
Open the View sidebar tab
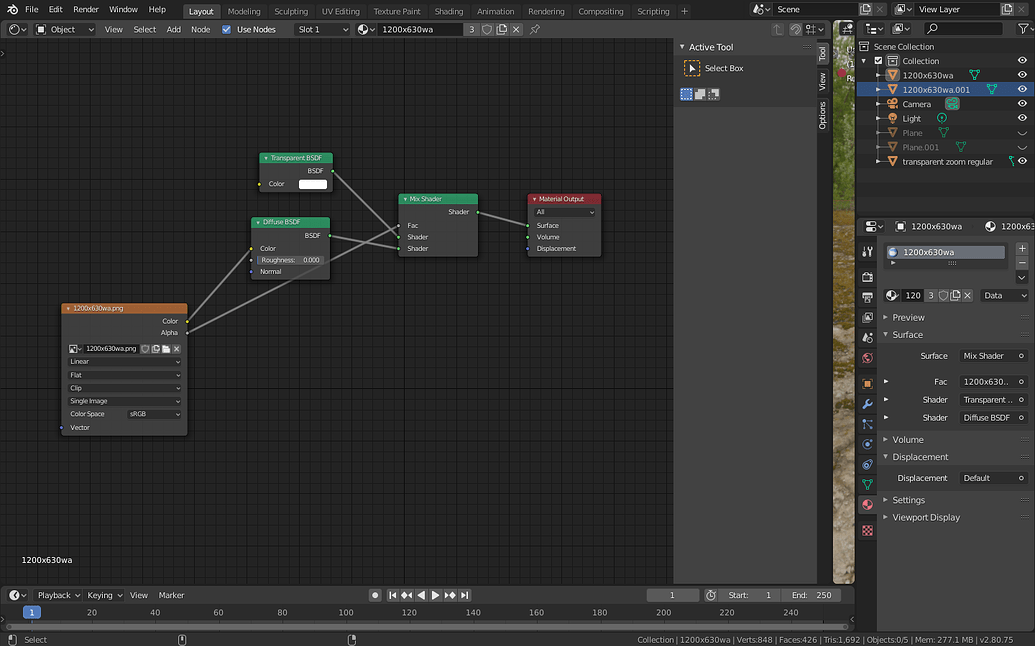(822, 81)
